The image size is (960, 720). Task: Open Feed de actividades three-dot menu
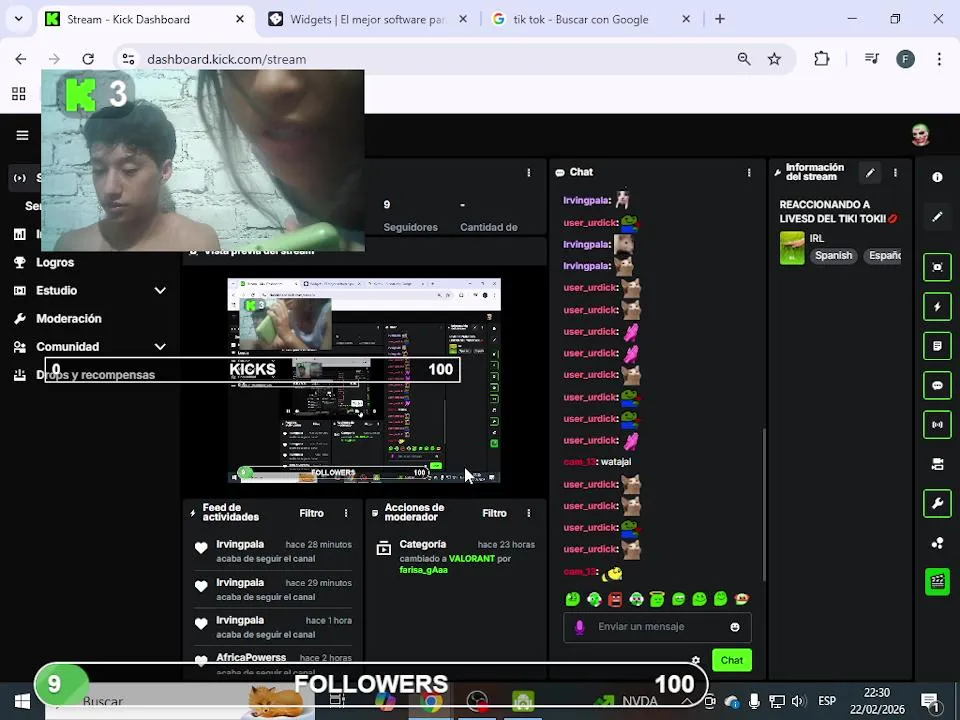coord(346,513)
